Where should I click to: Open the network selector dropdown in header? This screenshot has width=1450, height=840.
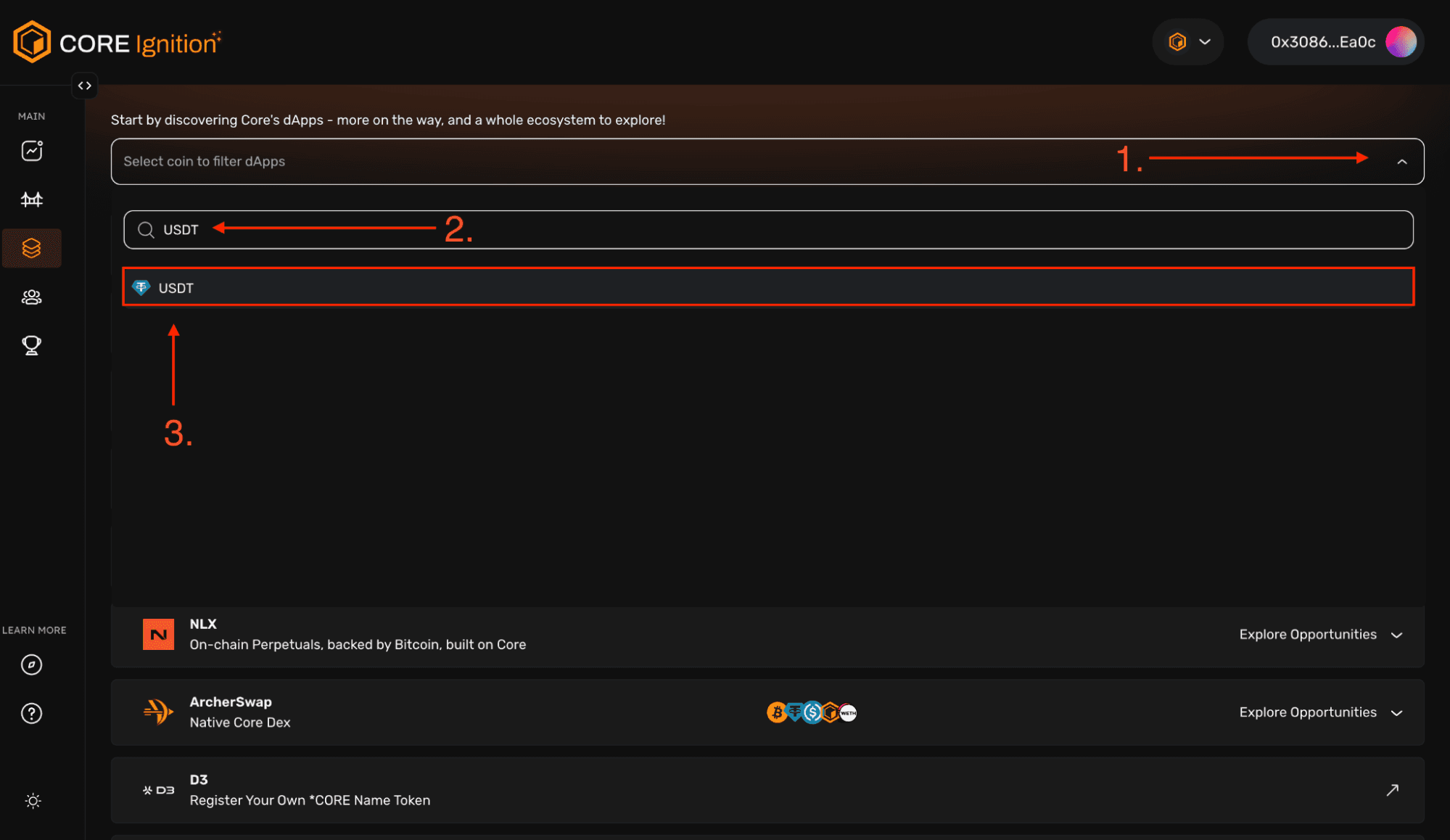pos(1187,41)
